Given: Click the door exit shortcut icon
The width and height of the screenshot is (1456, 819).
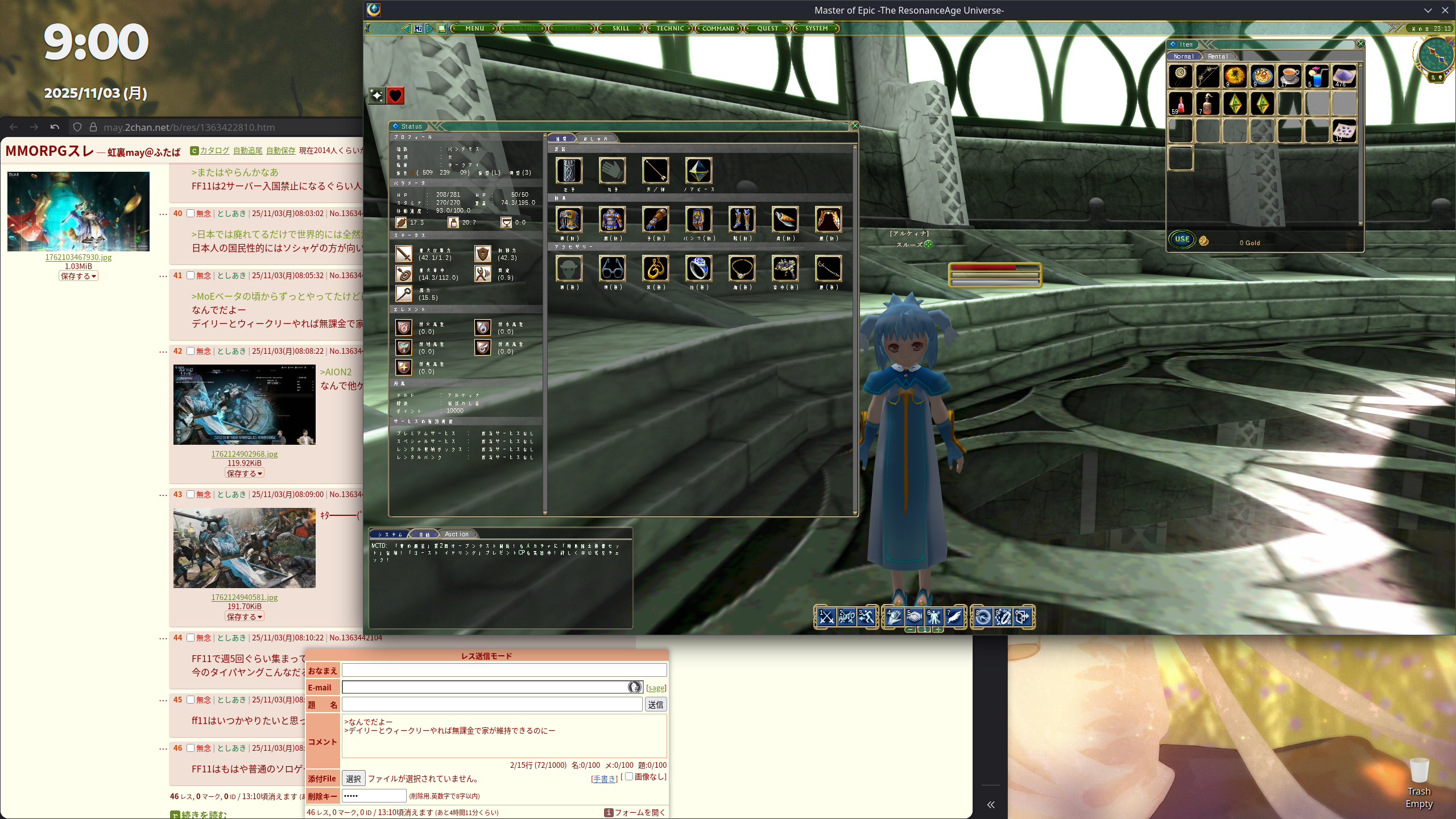Looking at the screenshot, I should [1023, 617].
